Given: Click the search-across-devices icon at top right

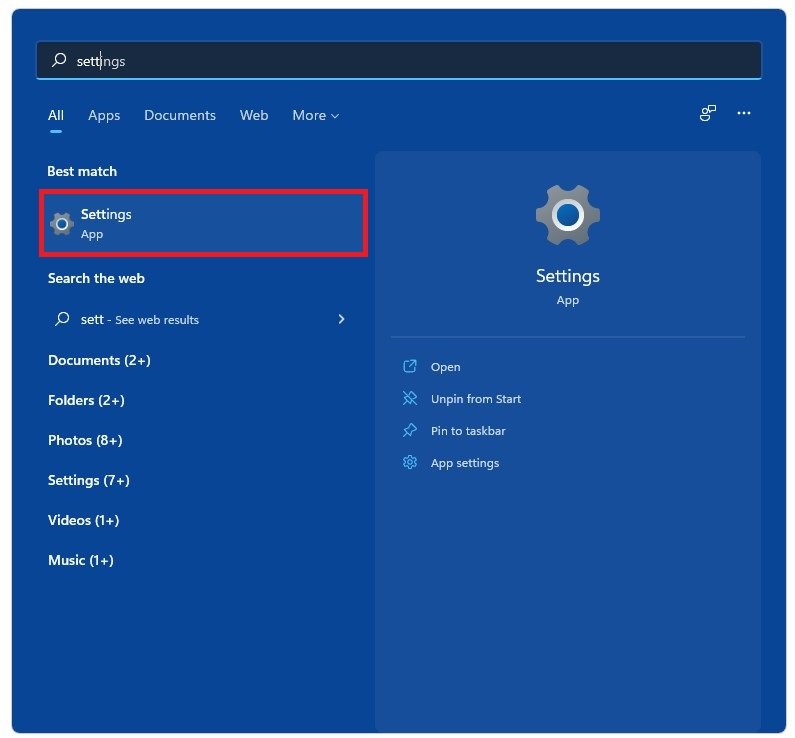Looking at the screenshot, I should 707,114.
